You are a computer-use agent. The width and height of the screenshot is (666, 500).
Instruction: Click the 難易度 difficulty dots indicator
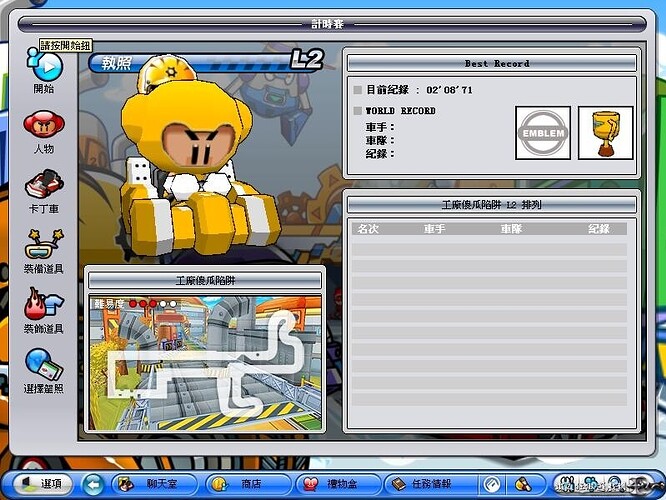[135, 304]
